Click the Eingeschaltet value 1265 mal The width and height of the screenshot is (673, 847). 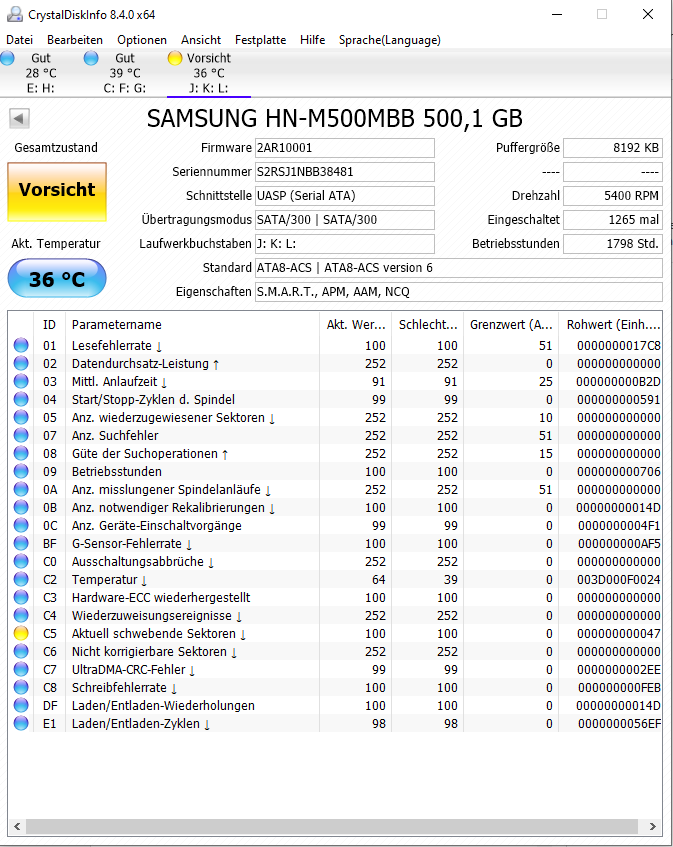613,220
